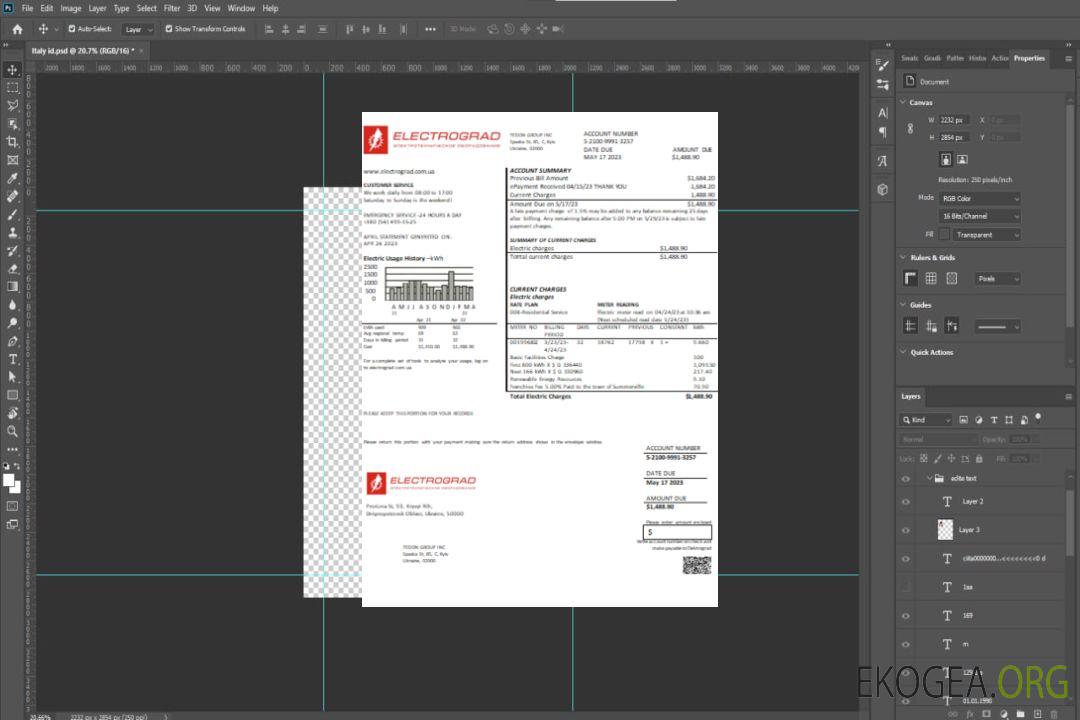This screenshot has width=1080, height=720.
Task: Select the Lasso tool
Action: tap(13, 105)
